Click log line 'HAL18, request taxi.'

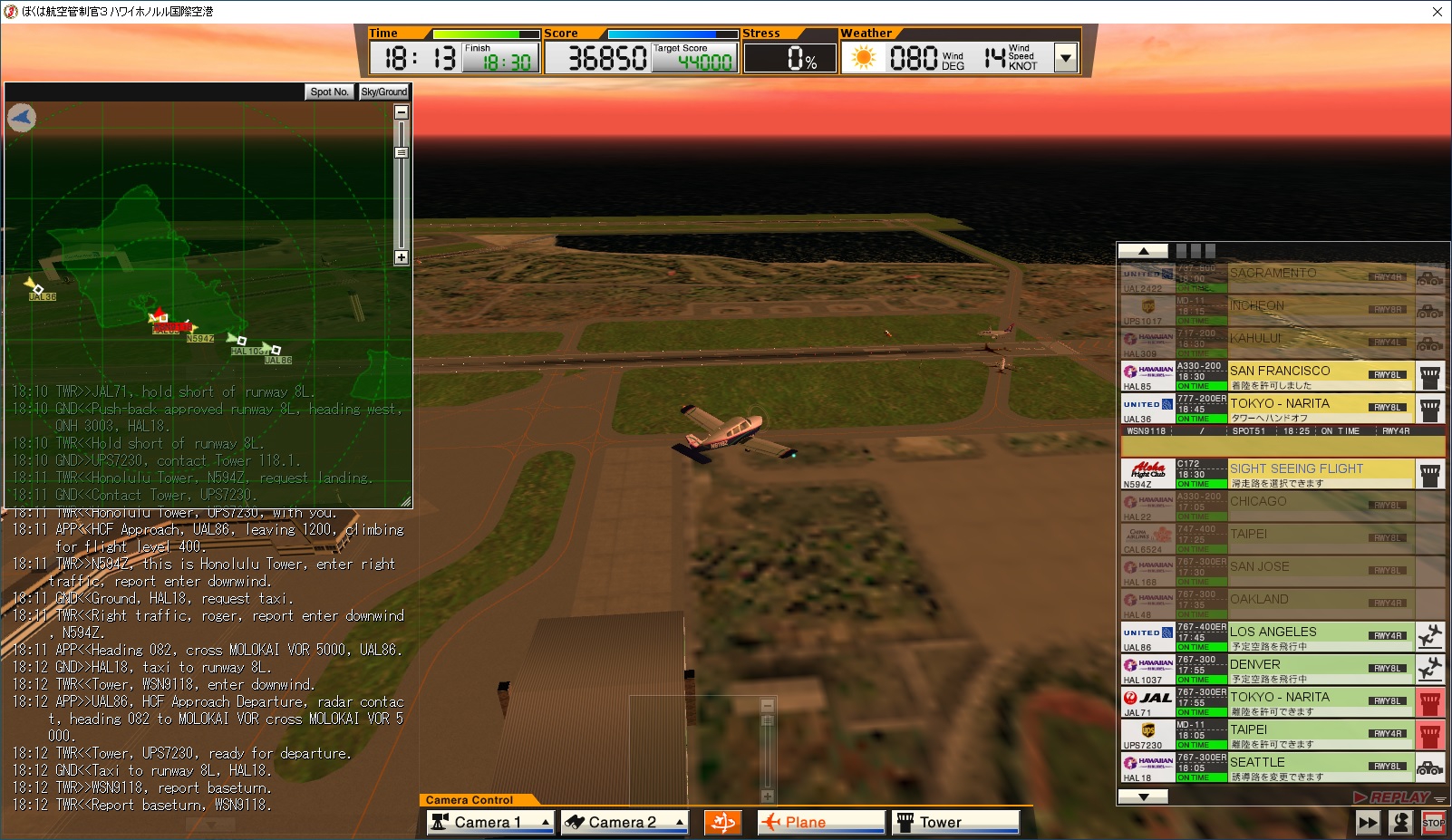tap(152, 598)
